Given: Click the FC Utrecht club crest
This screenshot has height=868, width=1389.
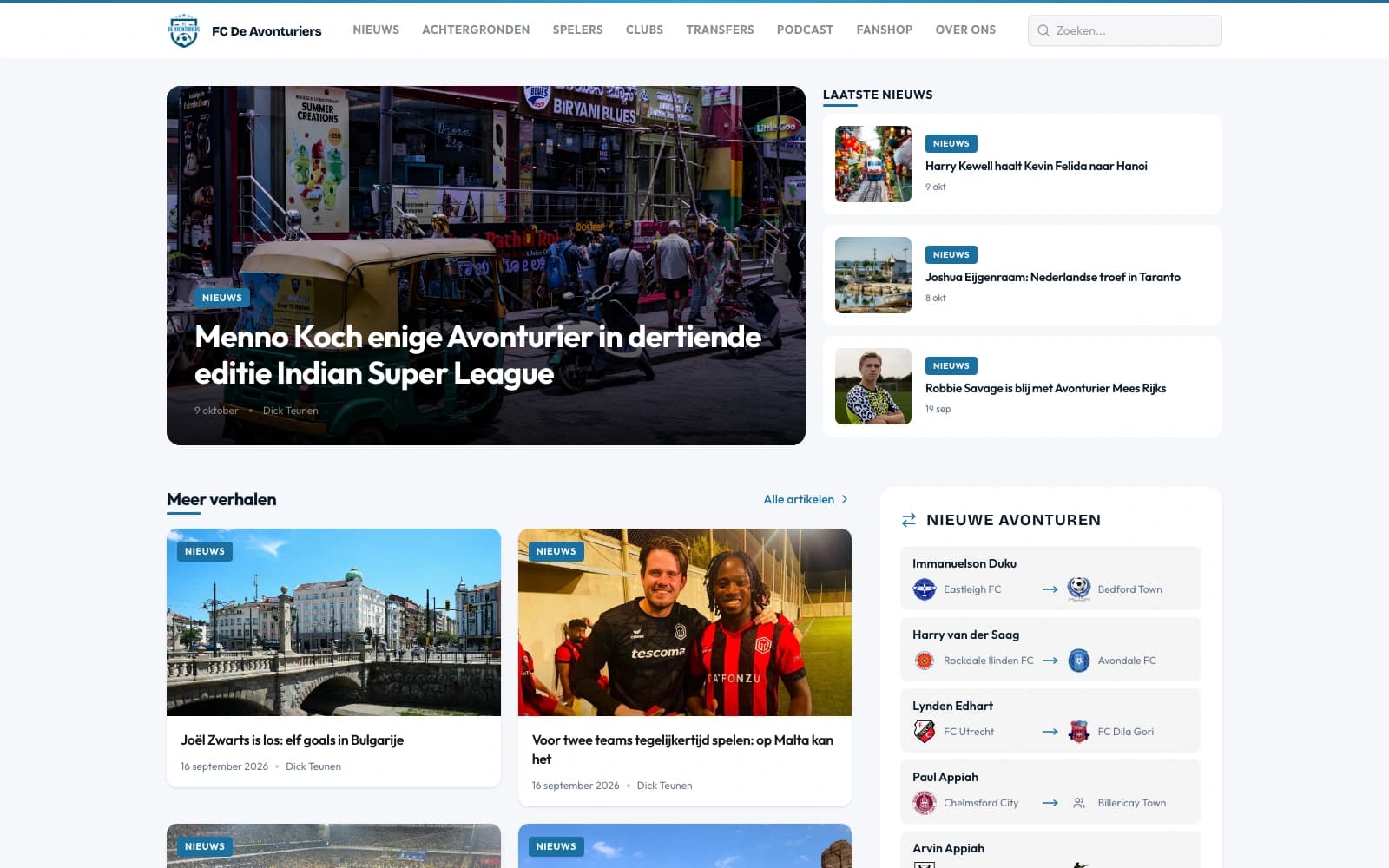Looking at the screenshot, I should click(x=925, y=732).
